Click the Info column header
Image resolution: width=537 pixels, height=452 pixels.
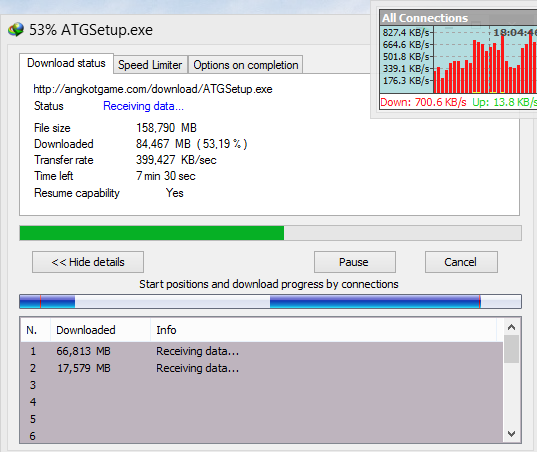(323, 330)
